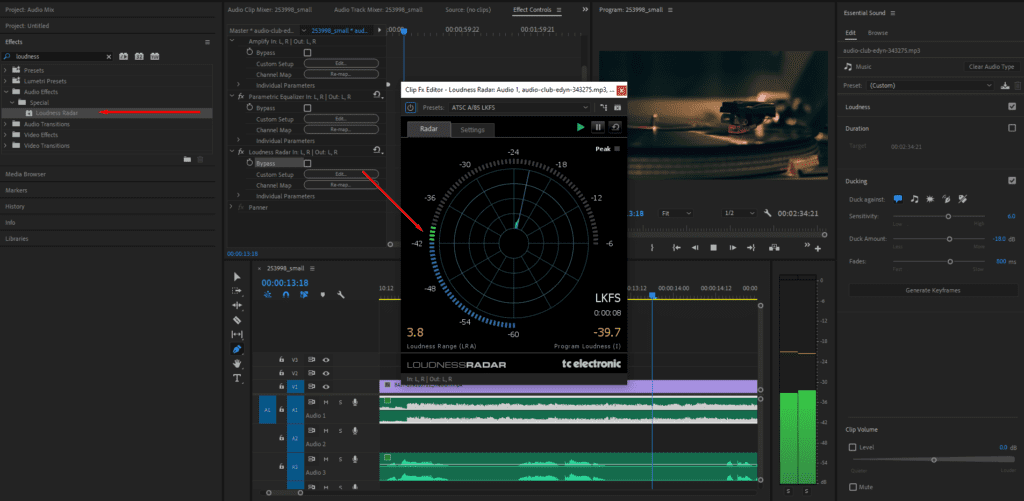The image size is (1024, 501).
Task: Duck against untagged clips icon
Action: click(x=963, y=199)
